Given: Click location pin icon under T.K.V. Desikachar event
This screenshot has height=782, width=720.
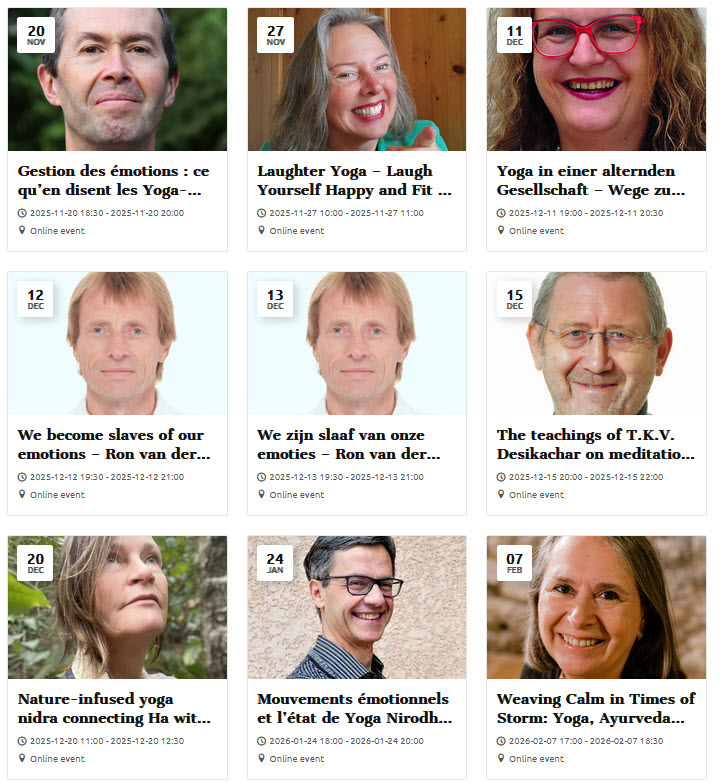Looking at the screenshot, I should [x=501, y=494].
